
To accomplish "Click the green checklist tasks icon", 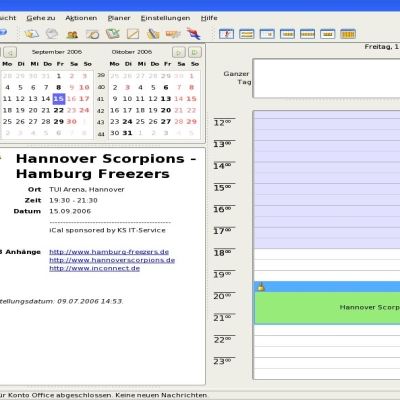I will [113, 34].
